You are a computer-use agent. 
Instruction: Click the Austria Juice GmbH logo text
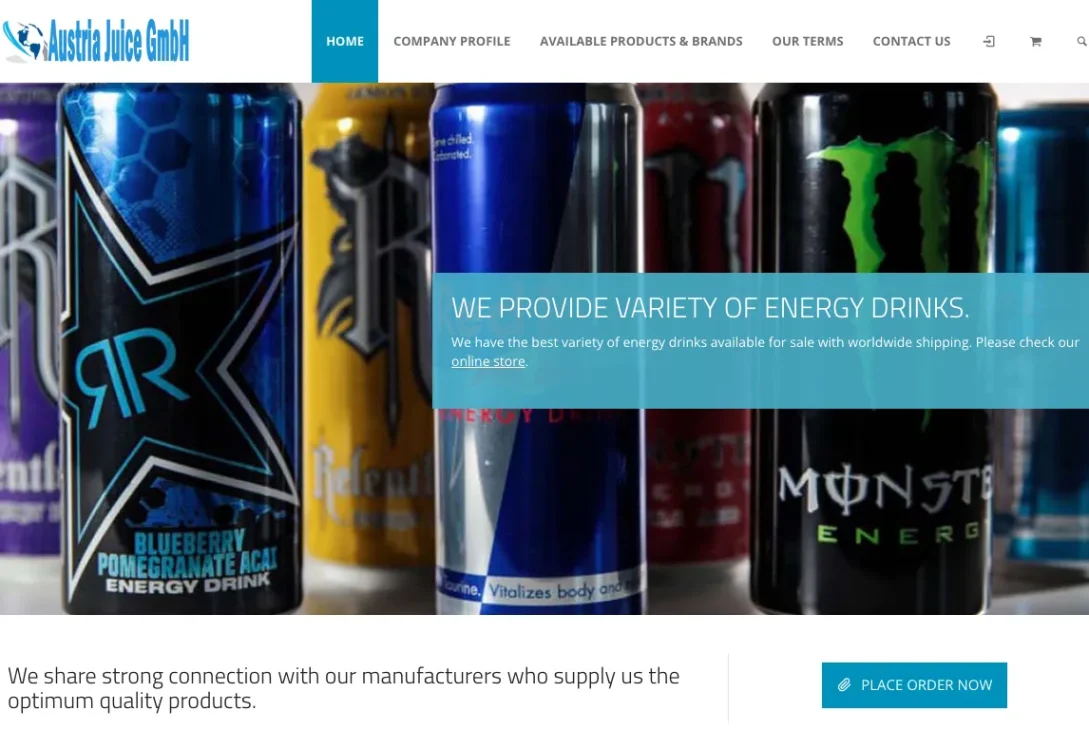[118, 41]
